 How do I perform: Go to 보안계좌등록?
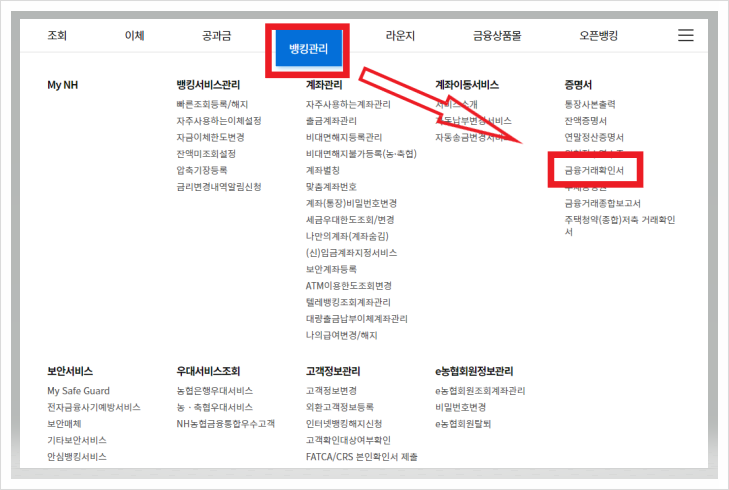pyautogui.click(x=331, y=269)
